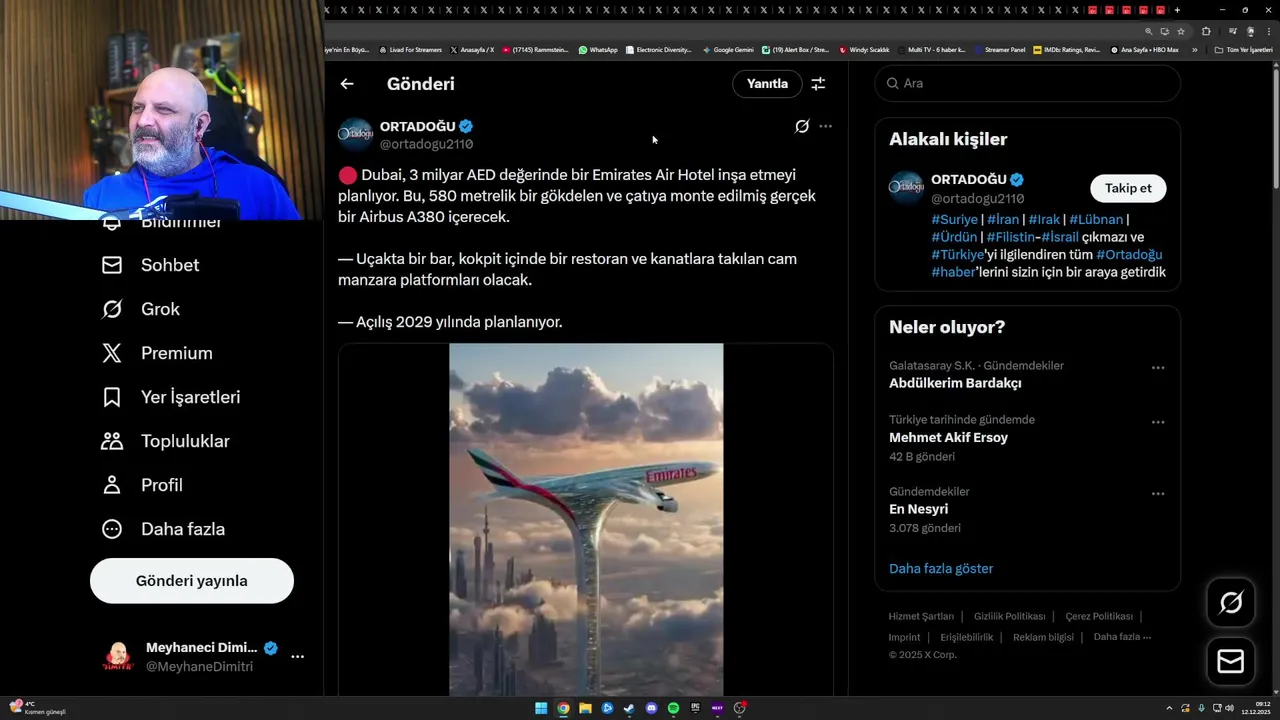This screenshot has height=720, width=1280.
Task: Open Erişilebilirlik footer link
Action: coord(967,637)
